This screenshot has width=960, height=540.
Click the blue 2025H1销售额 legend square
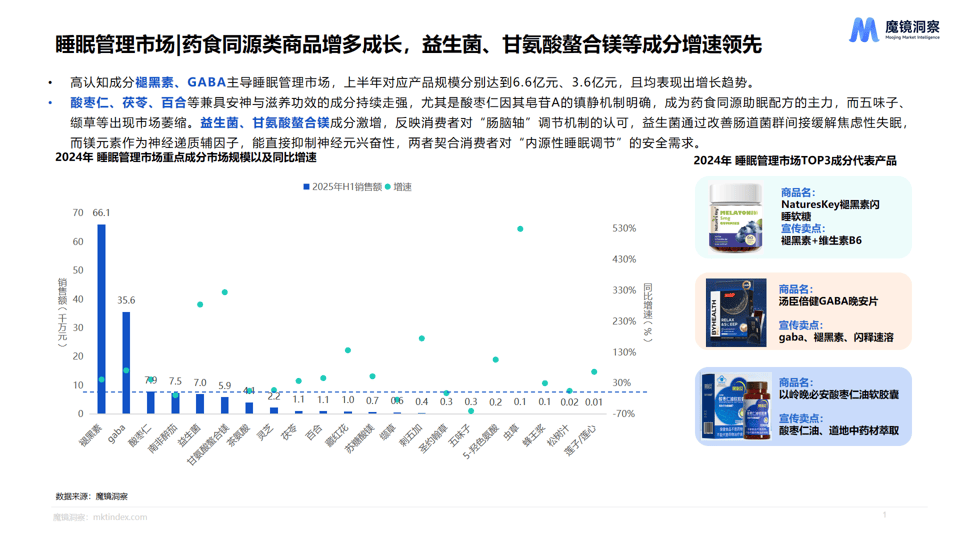(x=306, y=187)
